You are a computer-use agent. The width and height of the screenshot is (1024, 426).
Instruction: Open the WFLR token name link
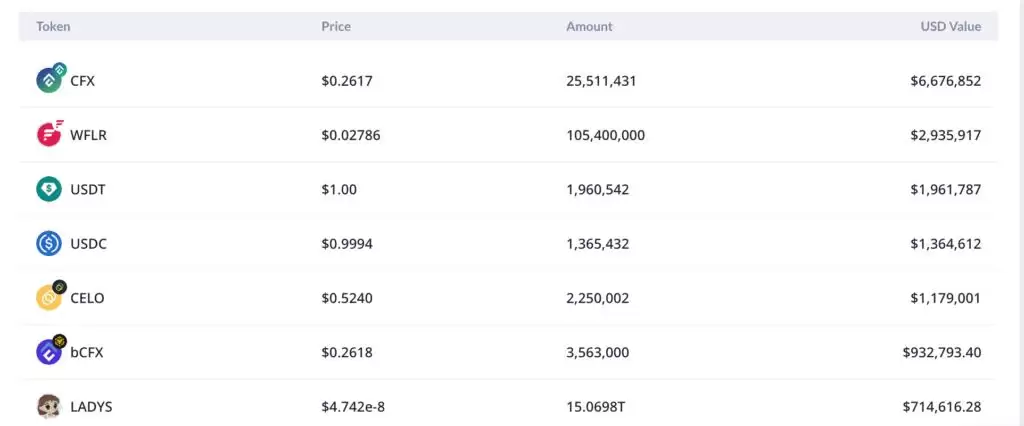pos(88,135)
